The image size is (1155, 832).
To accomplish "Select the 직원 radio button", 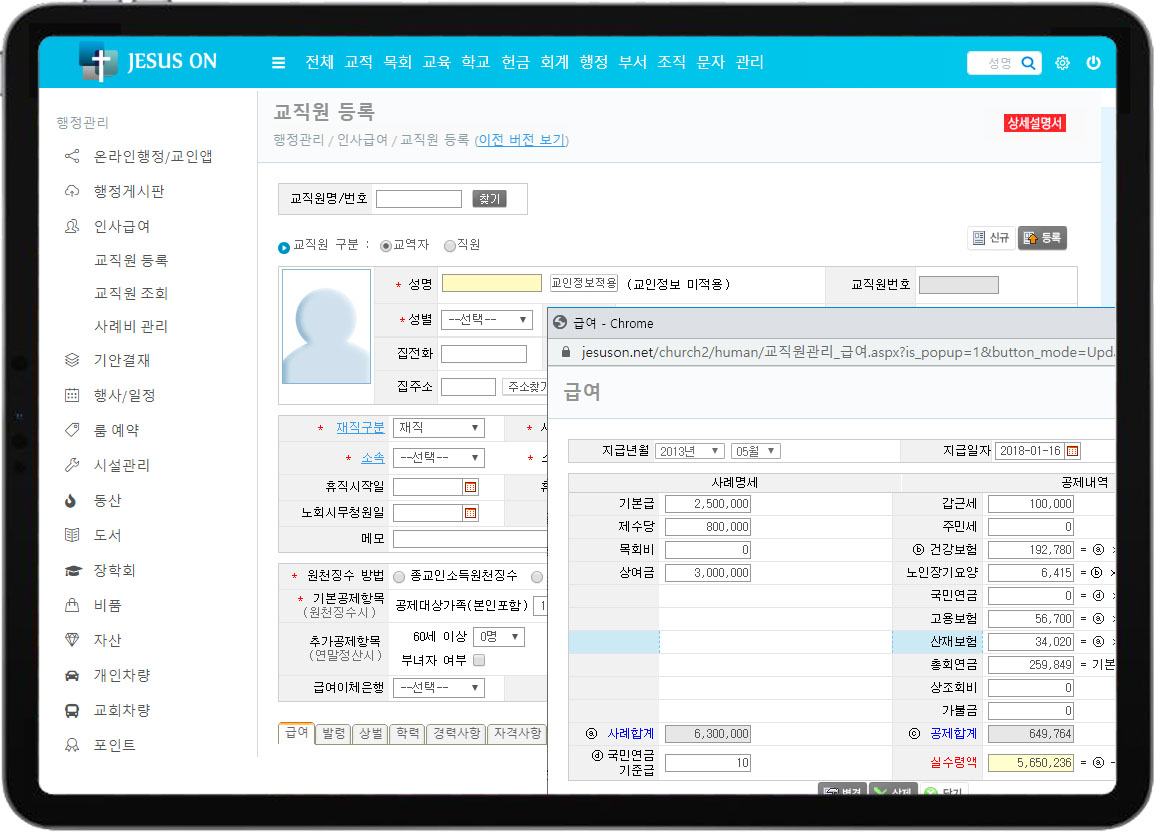I will 449,245.
